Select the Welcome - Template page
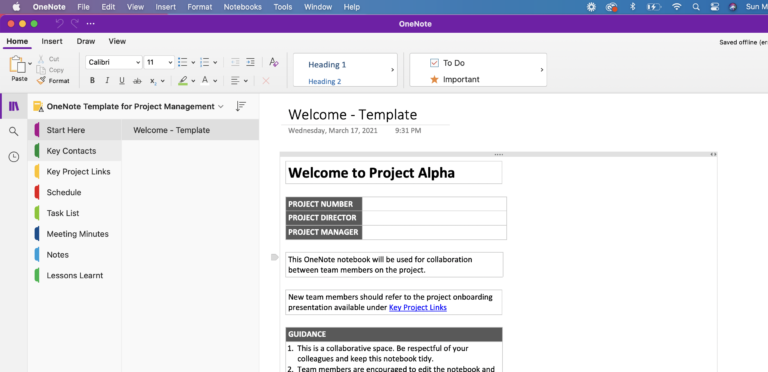 (190, 130)
